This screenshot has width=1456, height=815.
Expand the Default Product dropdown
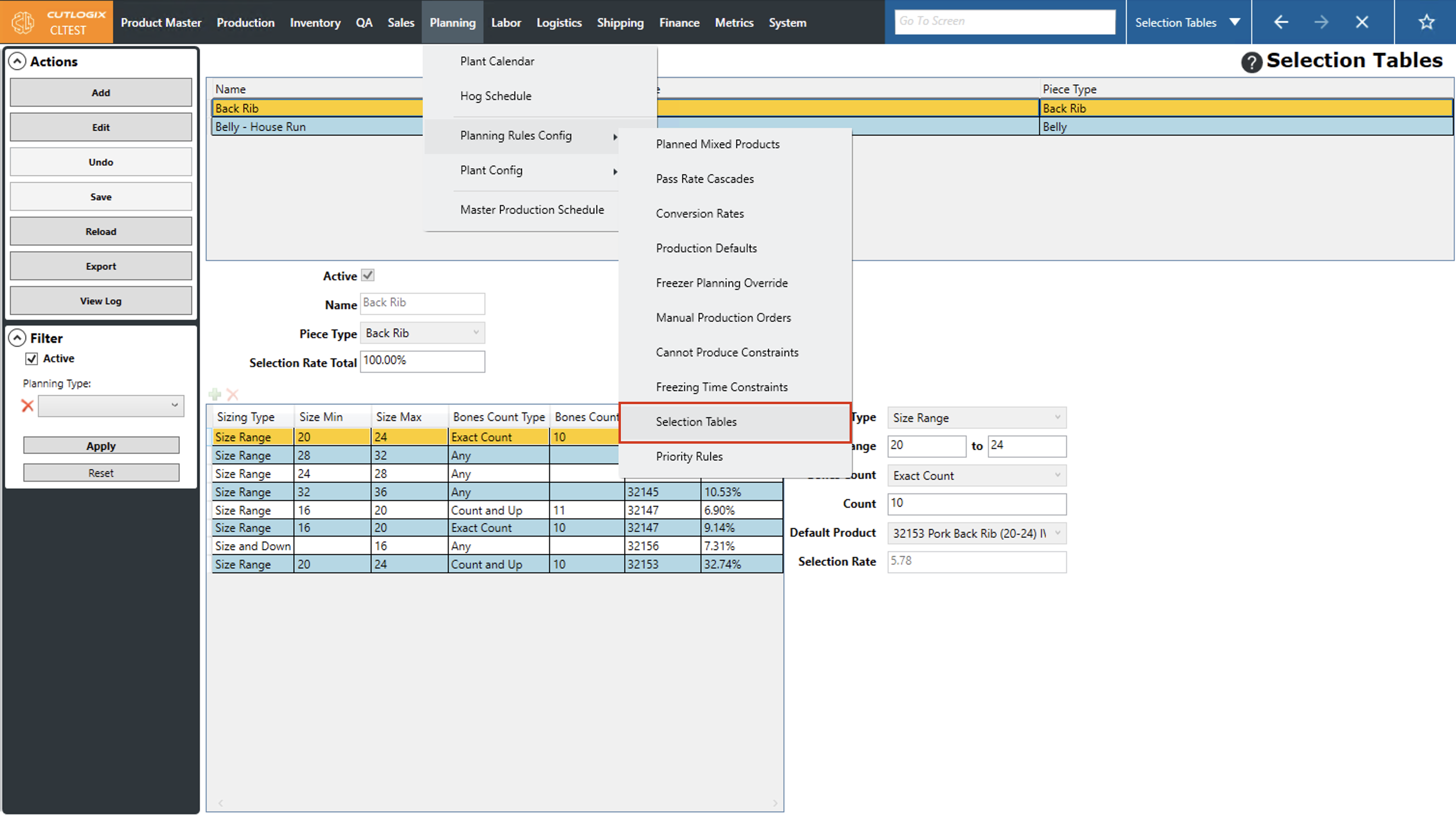[1057, 533]
